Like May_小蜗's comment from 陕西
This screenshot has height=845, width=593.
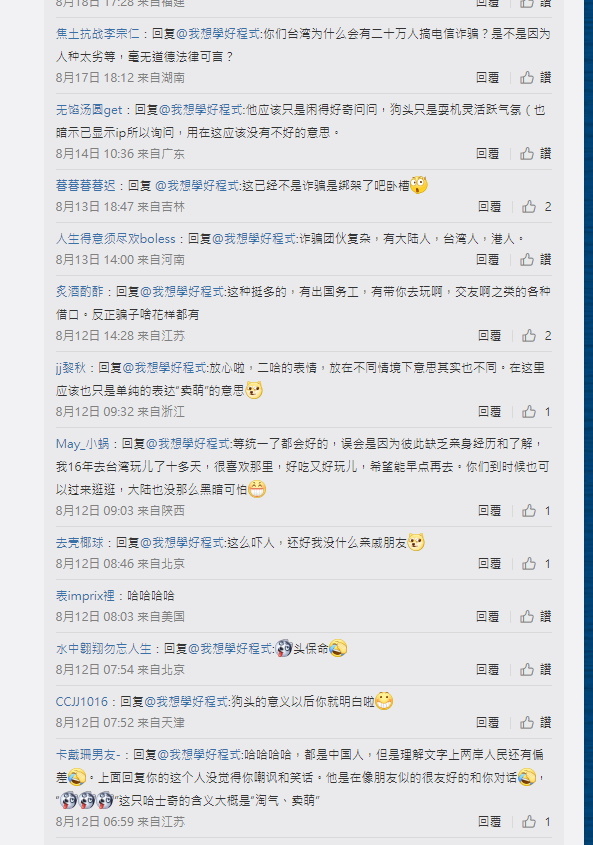click(x=529, y=510)
